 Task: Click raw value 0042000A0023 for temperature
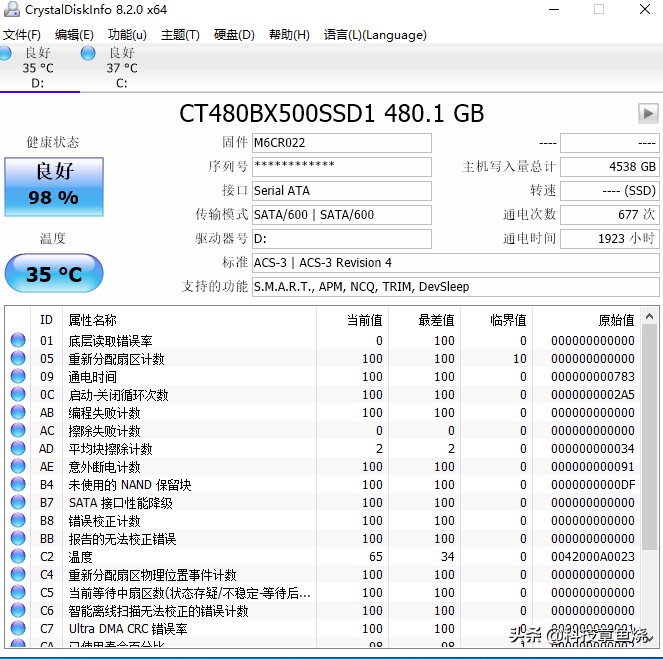tap(592, 556)
